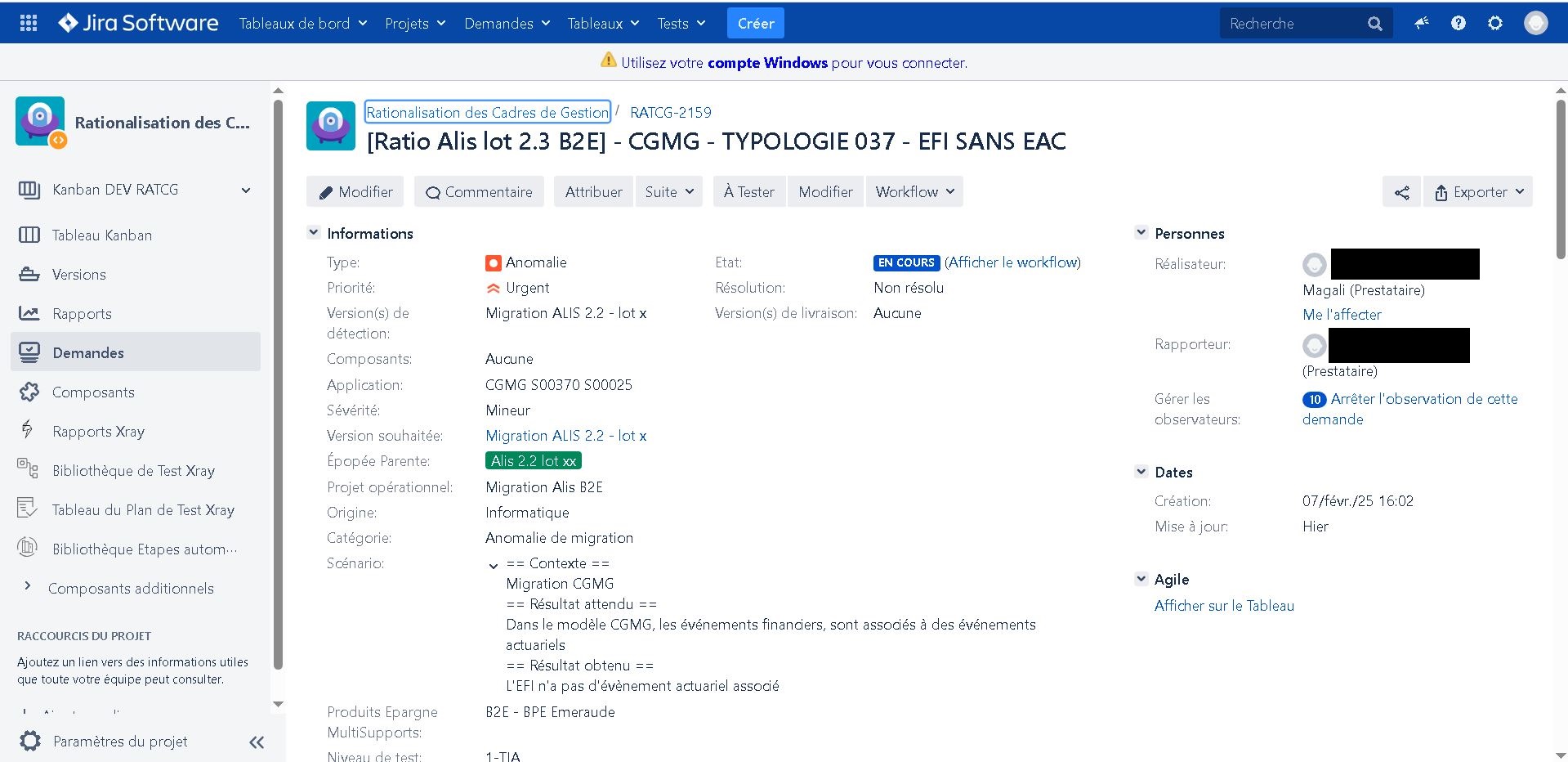Click Afficher sur le Tableau link
Viewport: 1568px width, 762px height.
[x=1224, y=606]
